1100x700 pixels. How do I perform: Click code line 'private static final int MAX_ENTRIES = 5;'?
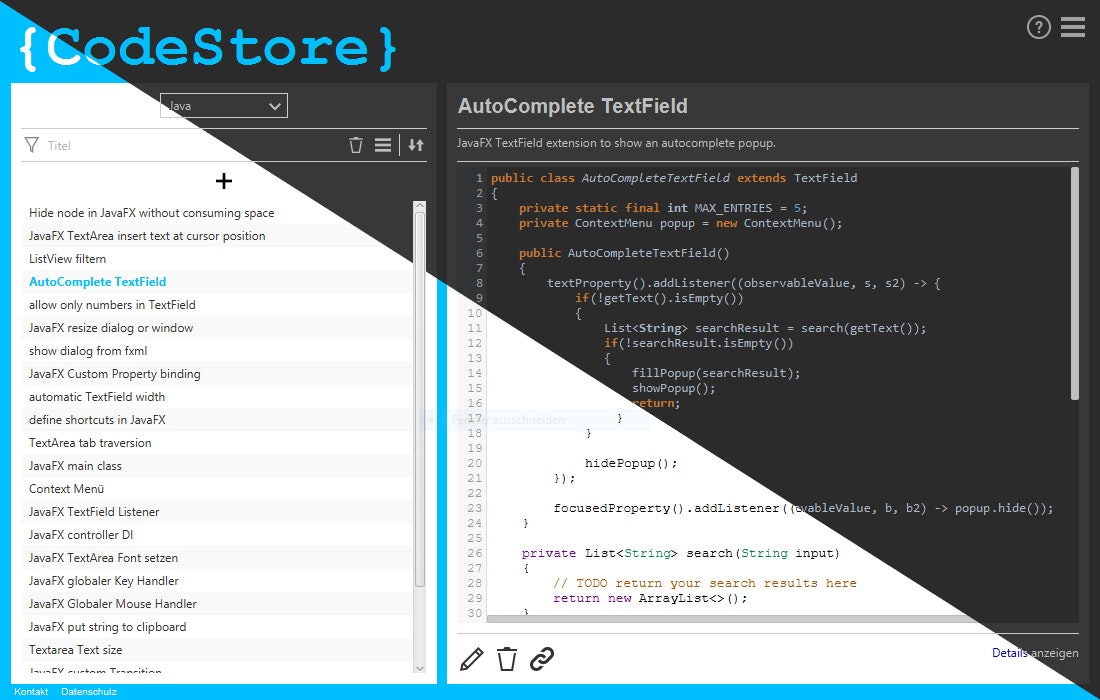[663, 208]
